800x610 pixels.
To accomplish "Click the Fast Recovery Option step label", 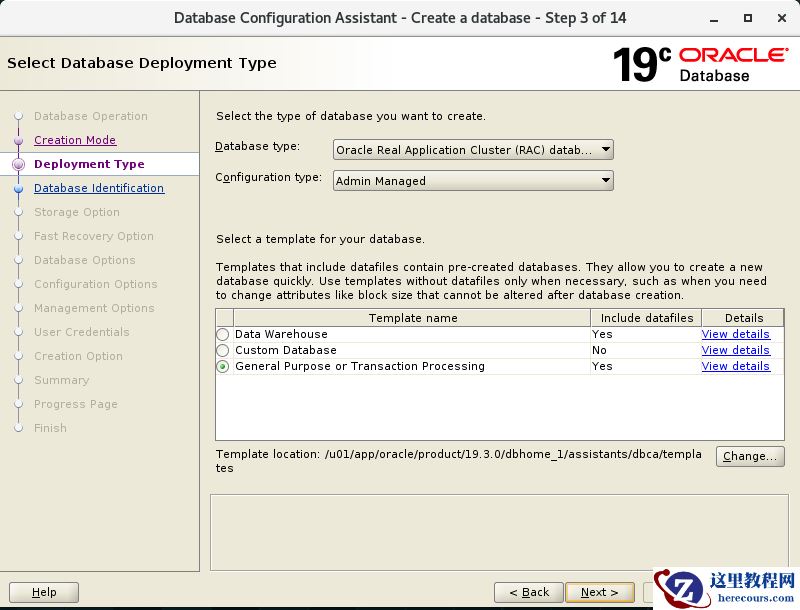I will coord(93,236).
